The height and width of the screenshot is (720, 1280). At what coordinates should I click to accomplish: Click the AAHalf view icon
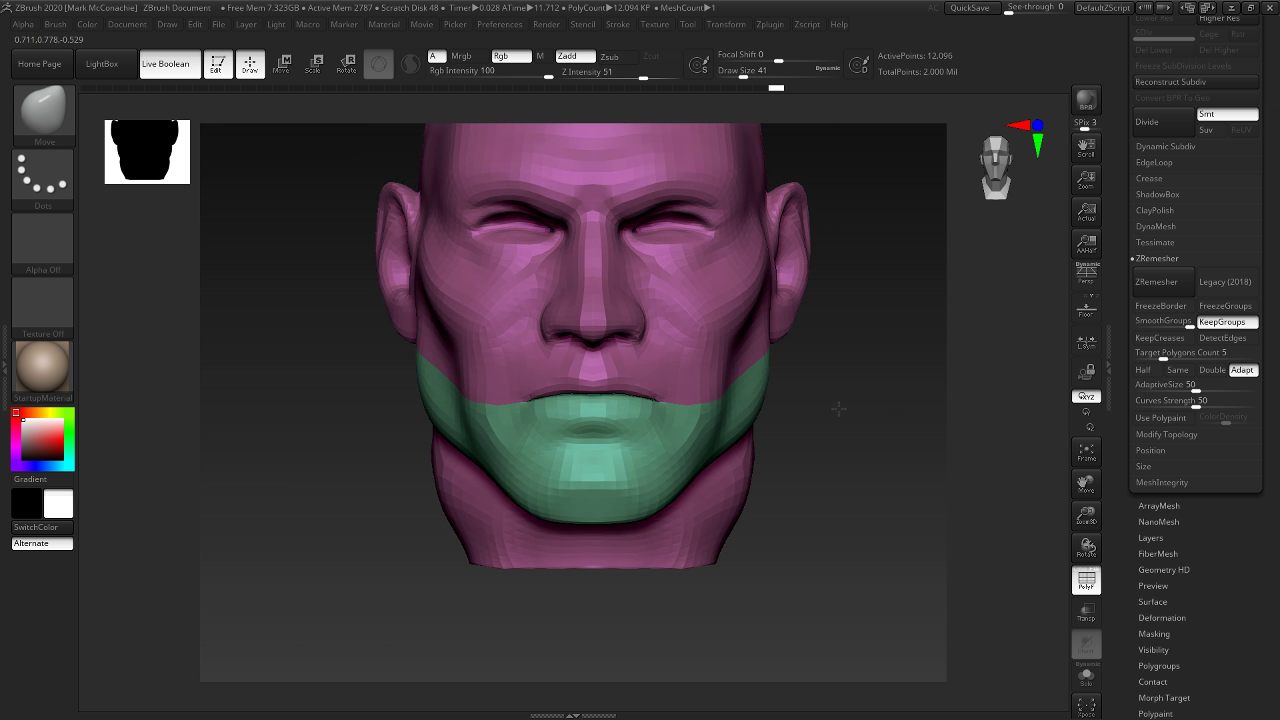tap(1086, 244)
